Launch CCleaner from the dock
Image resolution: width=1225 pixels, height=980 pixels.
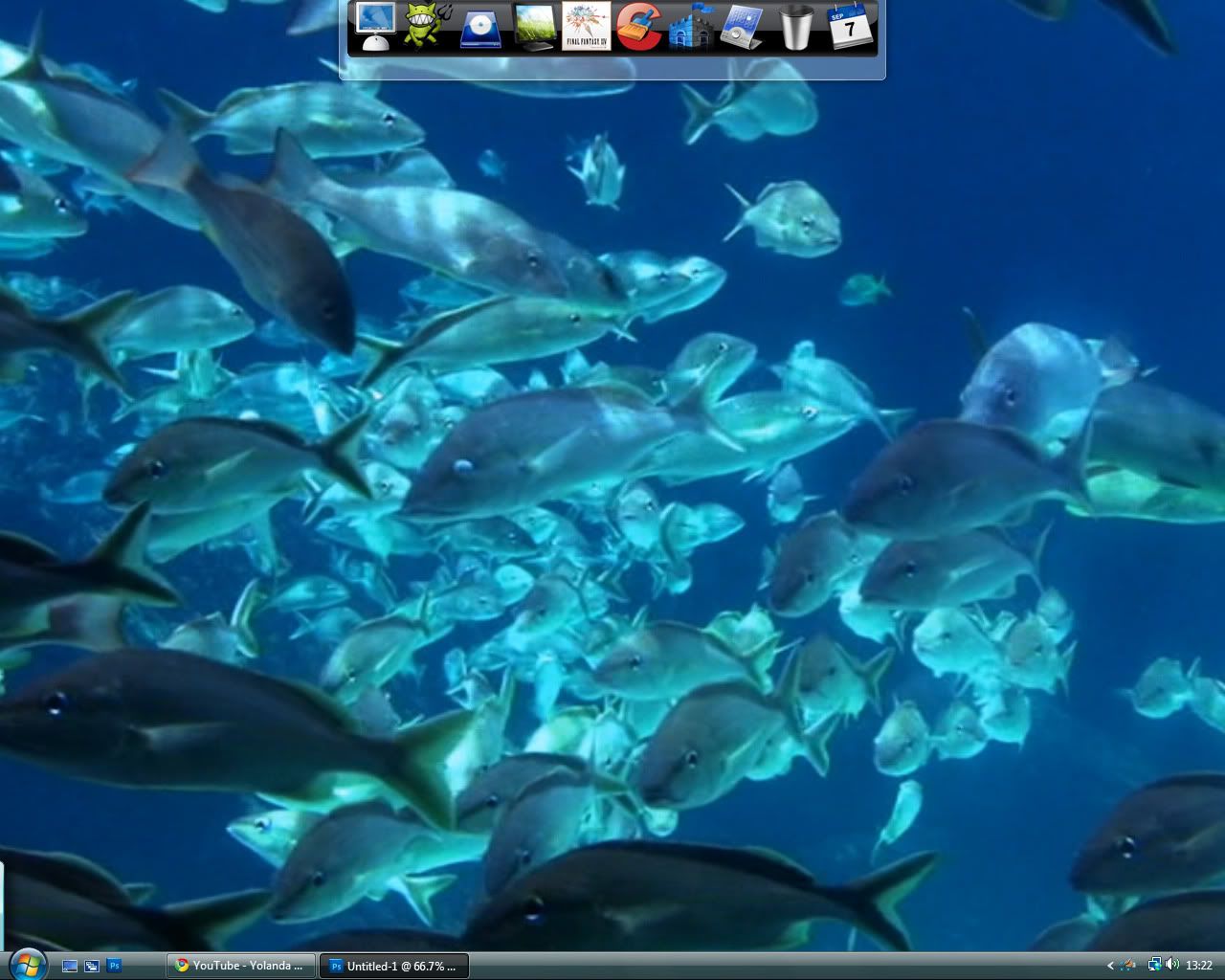[x=638, y=27]
